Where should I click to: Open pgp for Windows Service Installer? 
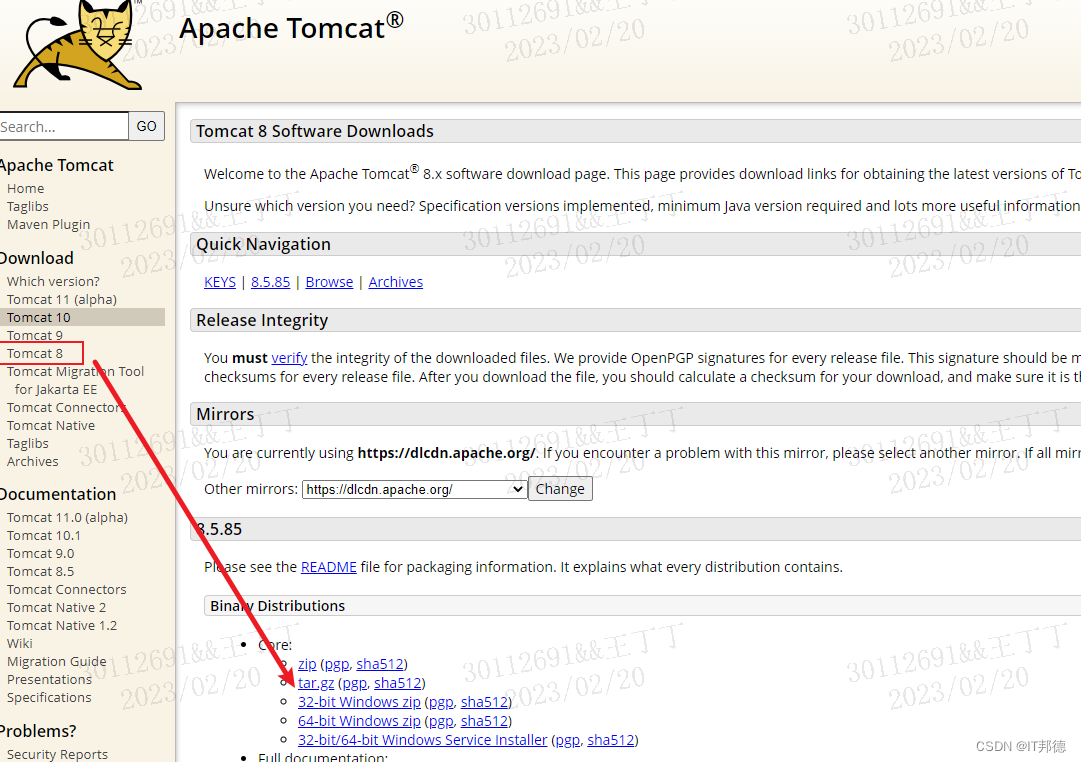(x=568, y=740)
